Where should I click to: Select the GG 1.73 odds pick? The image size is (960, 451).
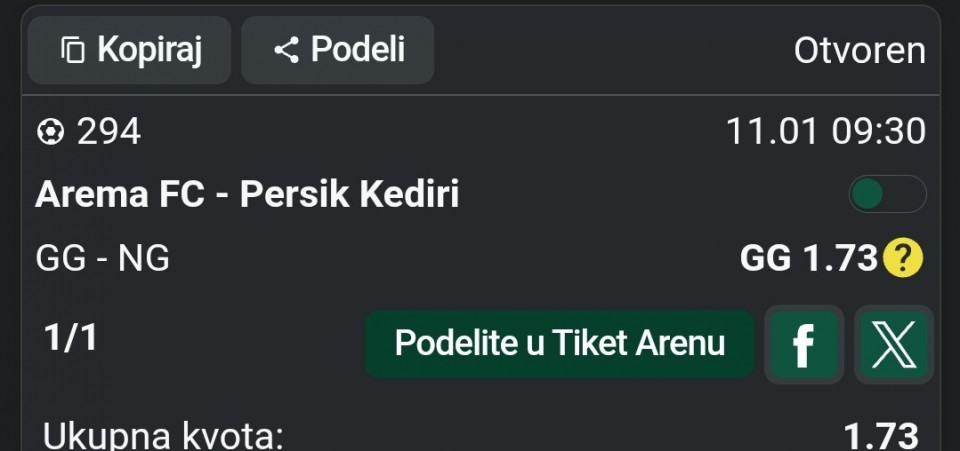click(x=808, y=259)
